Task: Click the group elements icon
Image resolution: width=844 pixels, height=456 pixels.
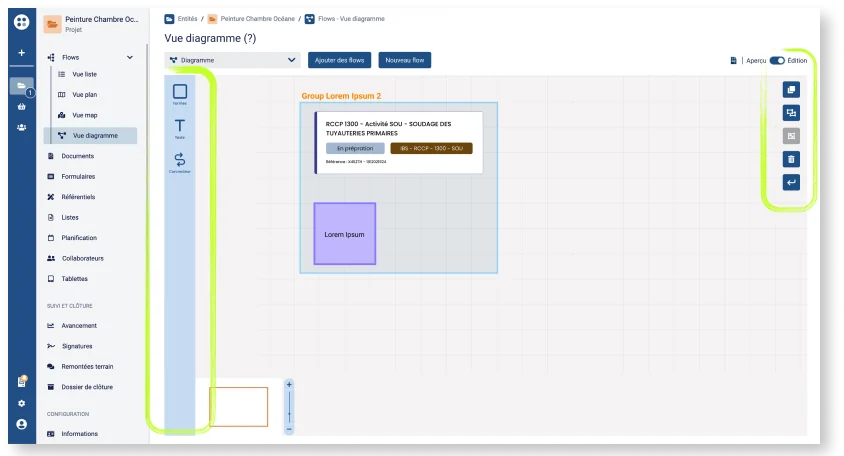Action: (791, 113)
